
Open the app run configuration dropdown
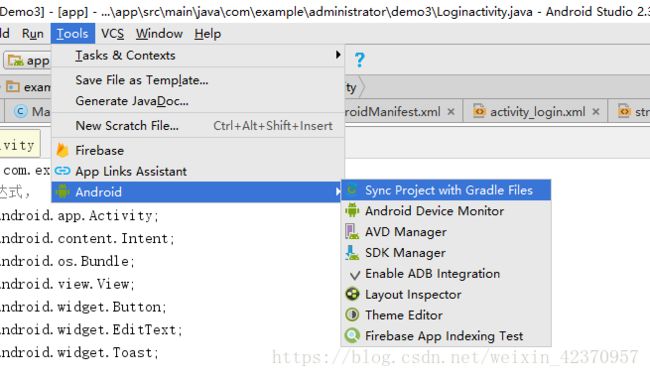(x=28, y=61)
